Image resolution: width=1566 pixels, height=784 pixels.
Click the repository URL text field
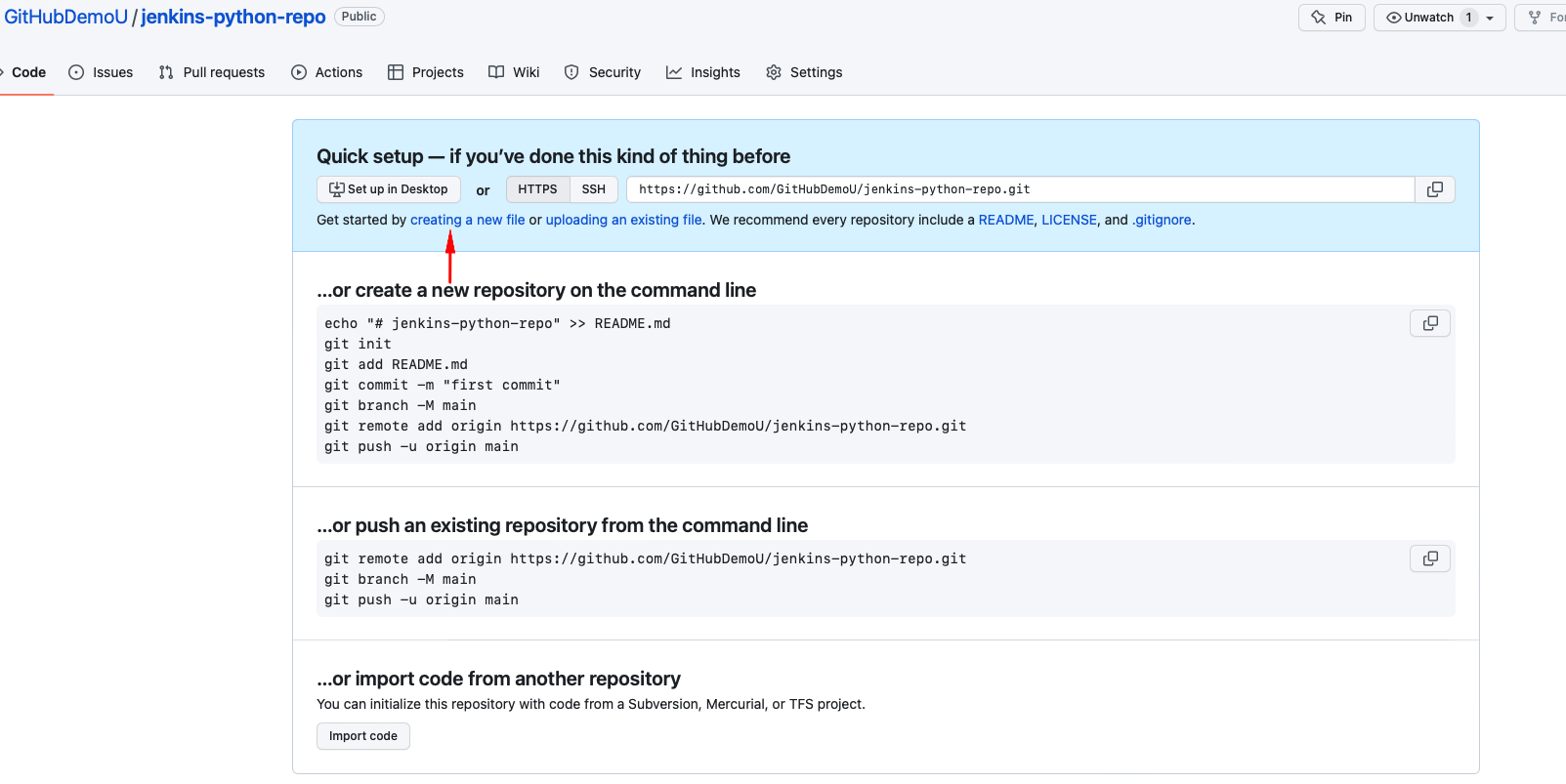(x=1020, y=189)
